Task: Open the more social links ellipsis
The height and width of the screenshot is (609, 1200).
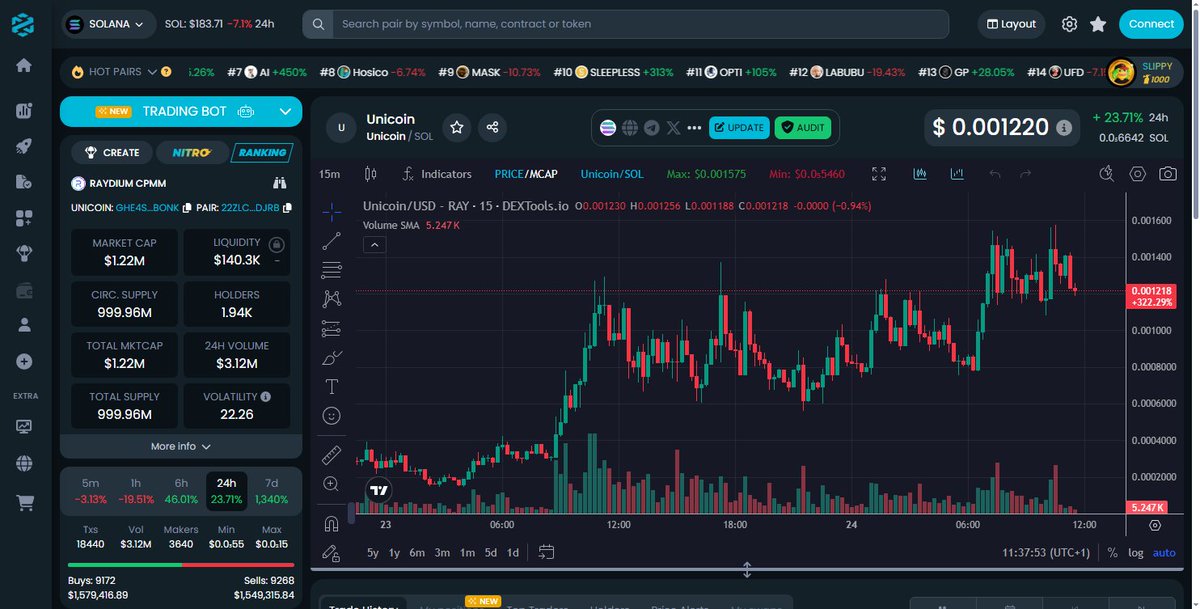Action: tap(695, 128)
